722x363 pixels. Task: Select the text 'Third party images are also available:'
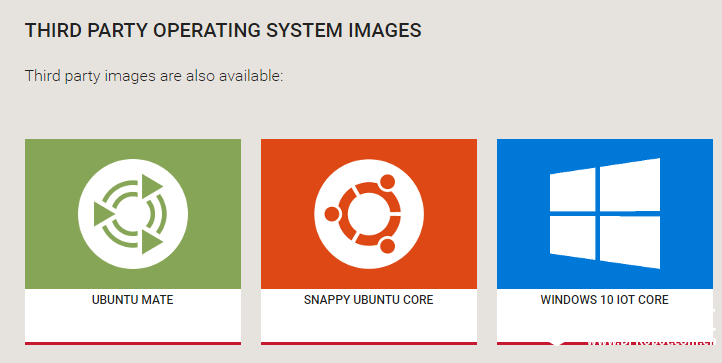click(154, 76)
